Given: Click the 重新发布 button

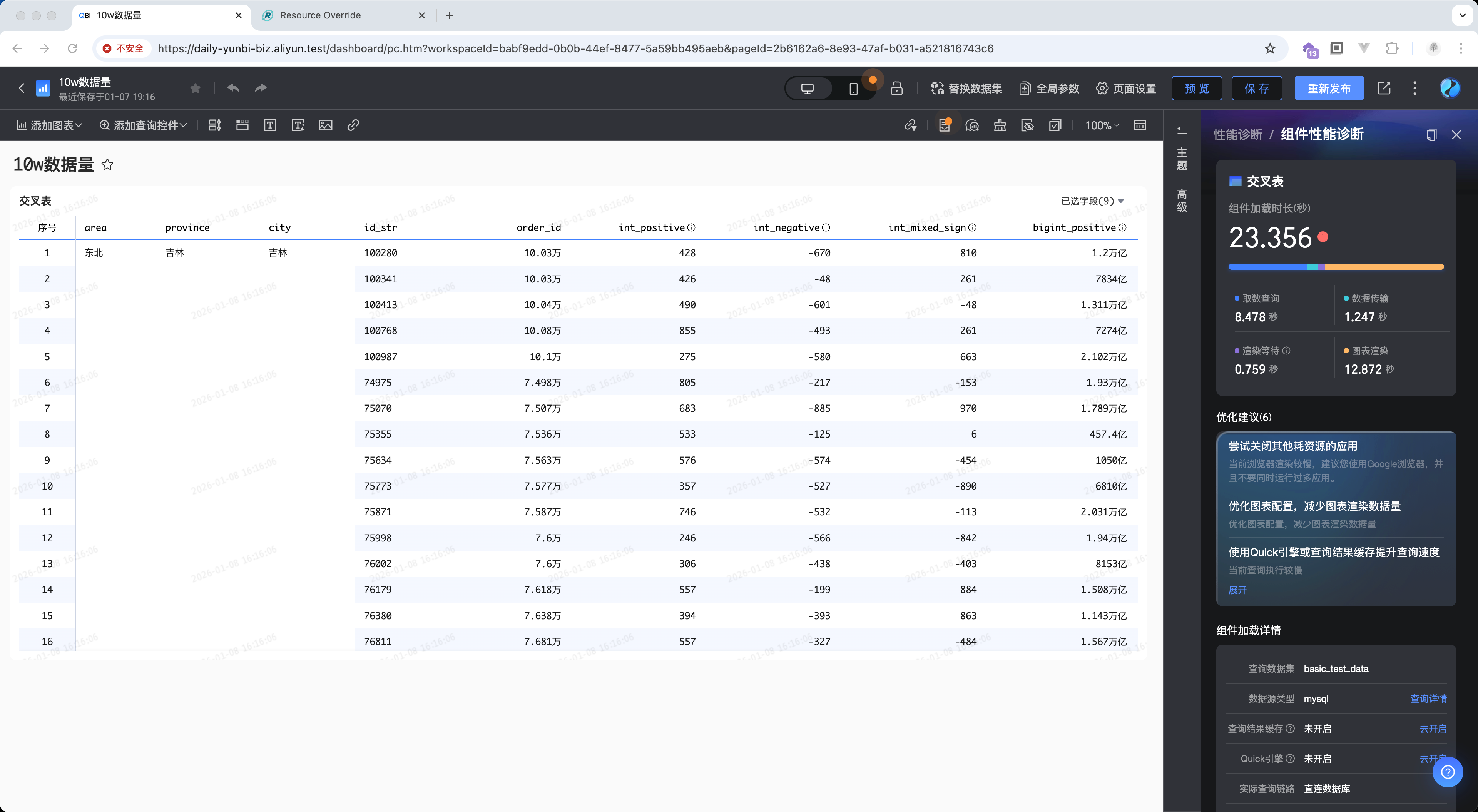Looking at the screenshot, I should (x=1329, y=89).
